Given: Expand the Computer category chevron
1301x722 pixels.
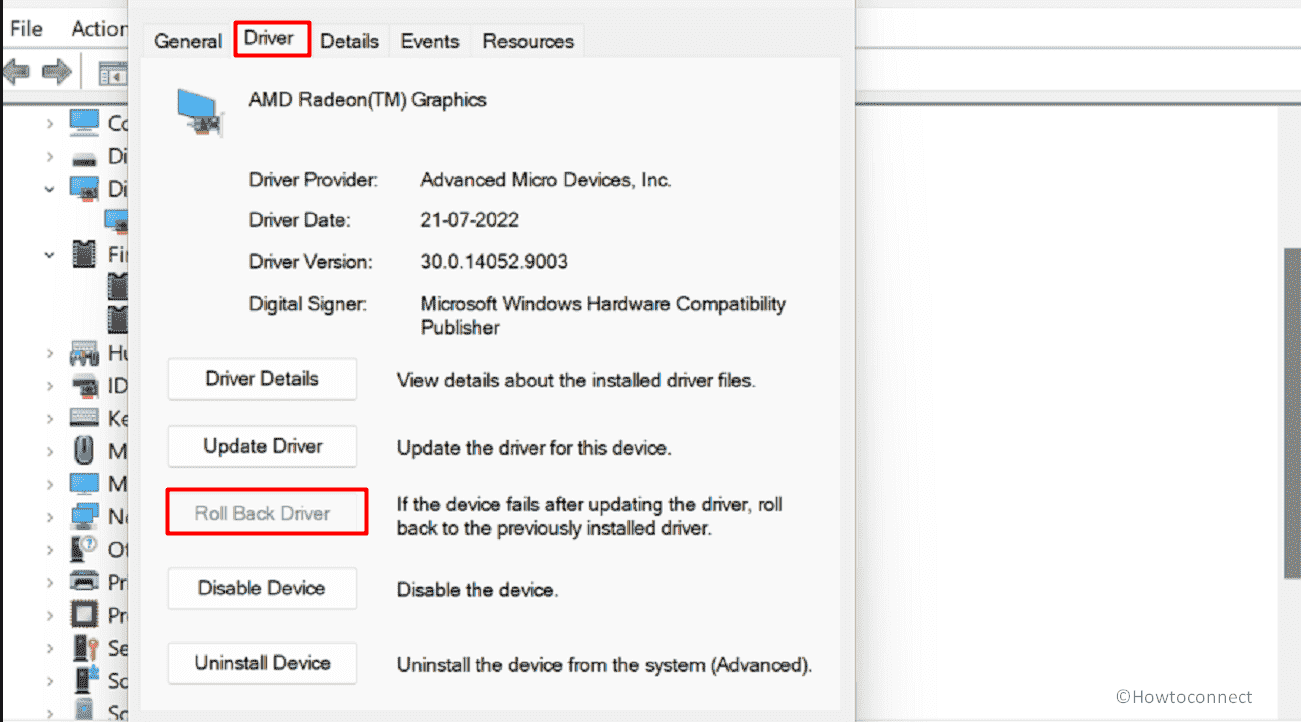Looking at the screenshot, I should click(x=49, y=123).
